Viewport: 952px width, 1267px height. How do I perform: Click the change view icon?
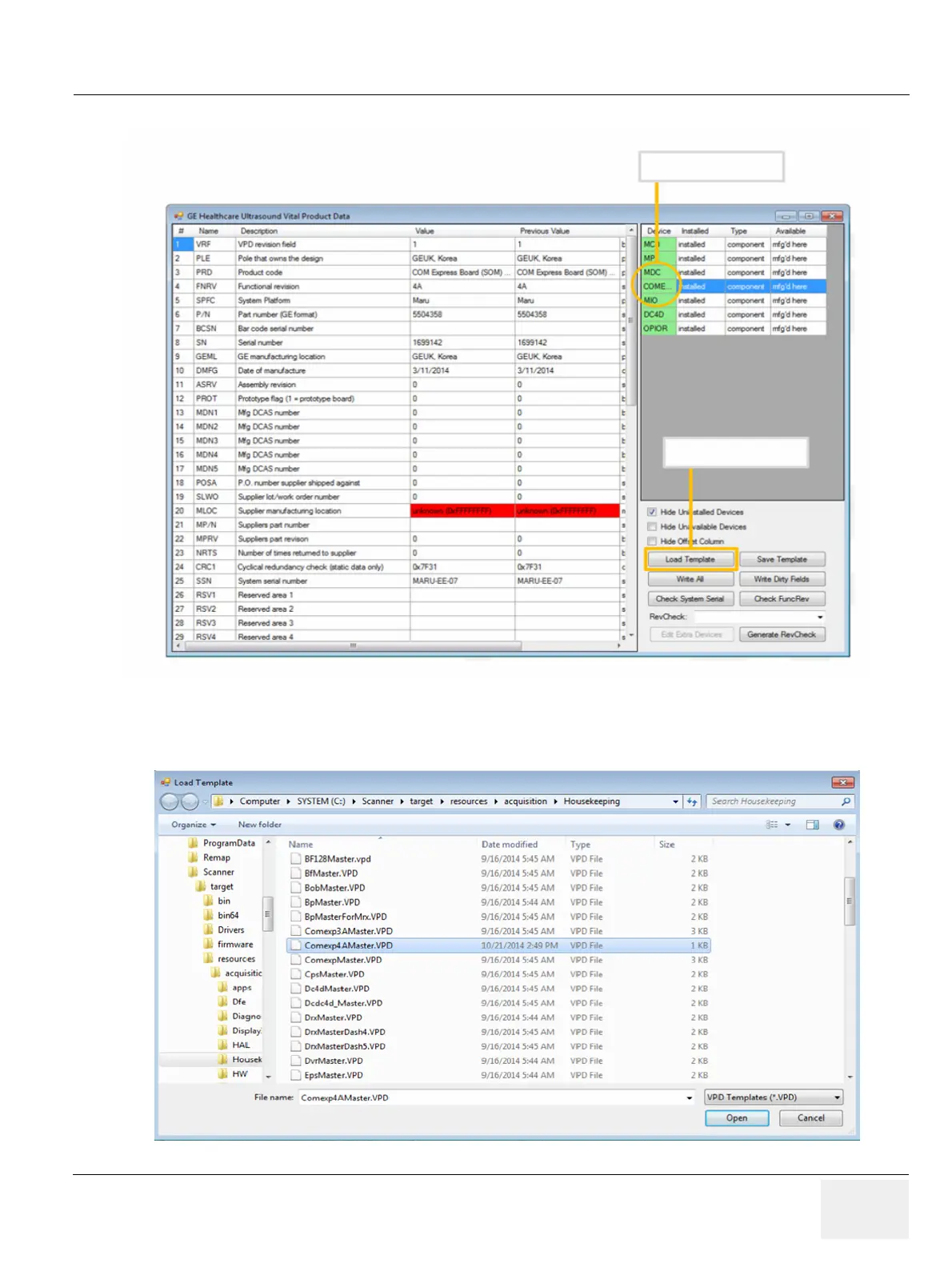click(x=772, y=825)
